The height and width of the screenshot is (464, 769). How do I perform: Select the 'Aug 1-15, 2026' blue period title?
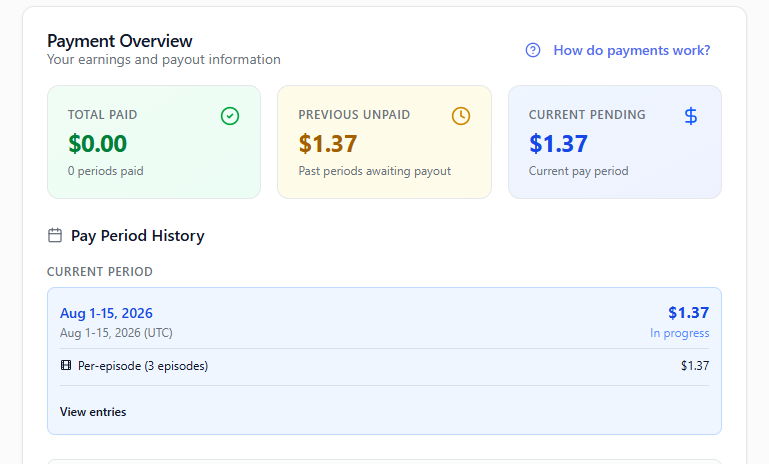point(106,313)
